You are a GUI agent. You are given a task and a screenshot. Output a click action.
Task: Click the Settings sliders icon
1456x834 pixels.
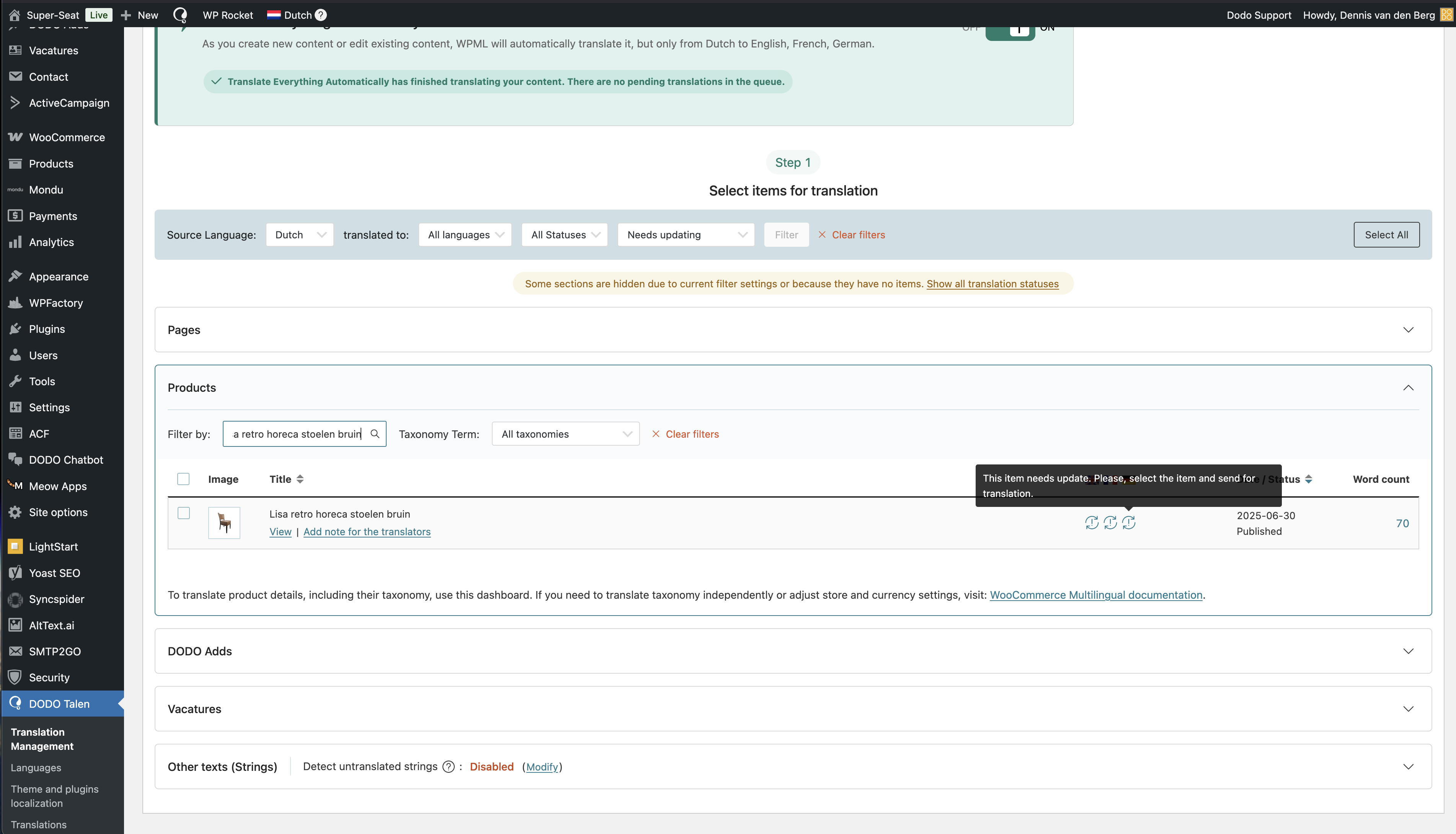click(15, 407)
